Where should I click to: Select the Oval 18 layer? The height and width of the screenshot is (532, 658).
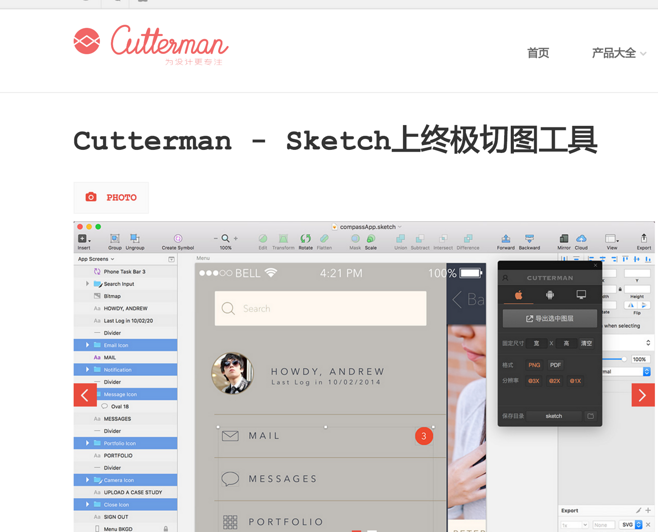125,406
